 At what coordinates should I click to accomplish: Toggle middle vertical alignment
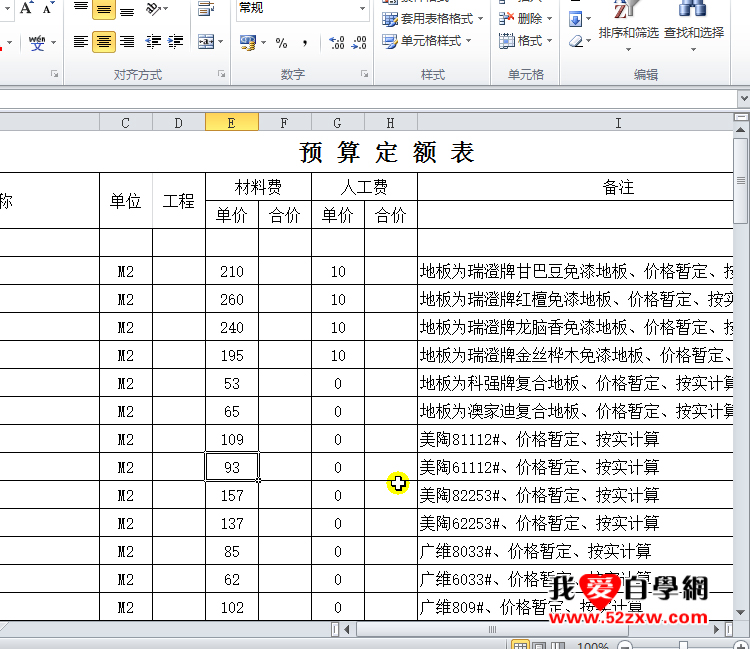click(104, 9)
